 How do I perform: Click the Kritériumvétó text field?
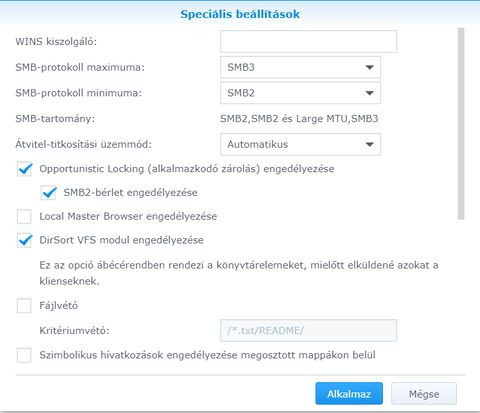[x=308, y=331]
